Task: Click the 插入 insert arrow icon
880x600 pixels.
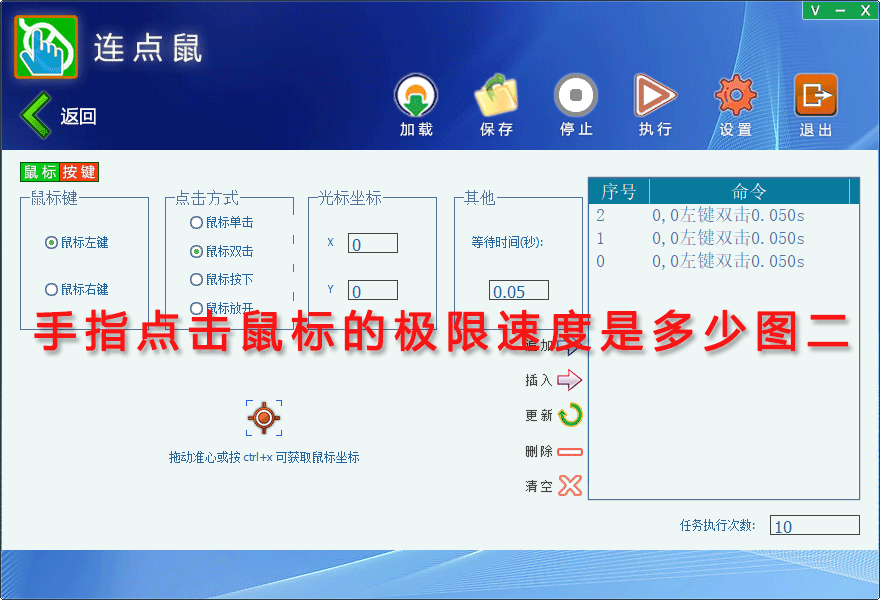Action: pyautogui.click(x=570, y=380)
